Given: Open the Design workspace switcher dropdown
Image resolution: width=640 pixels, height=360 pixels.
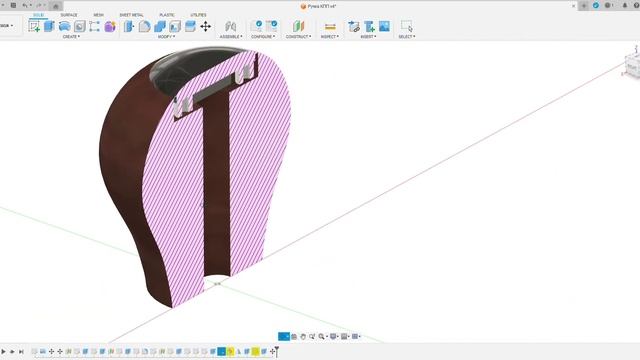Looking at the screenshot, I should [x=7, y=26].
